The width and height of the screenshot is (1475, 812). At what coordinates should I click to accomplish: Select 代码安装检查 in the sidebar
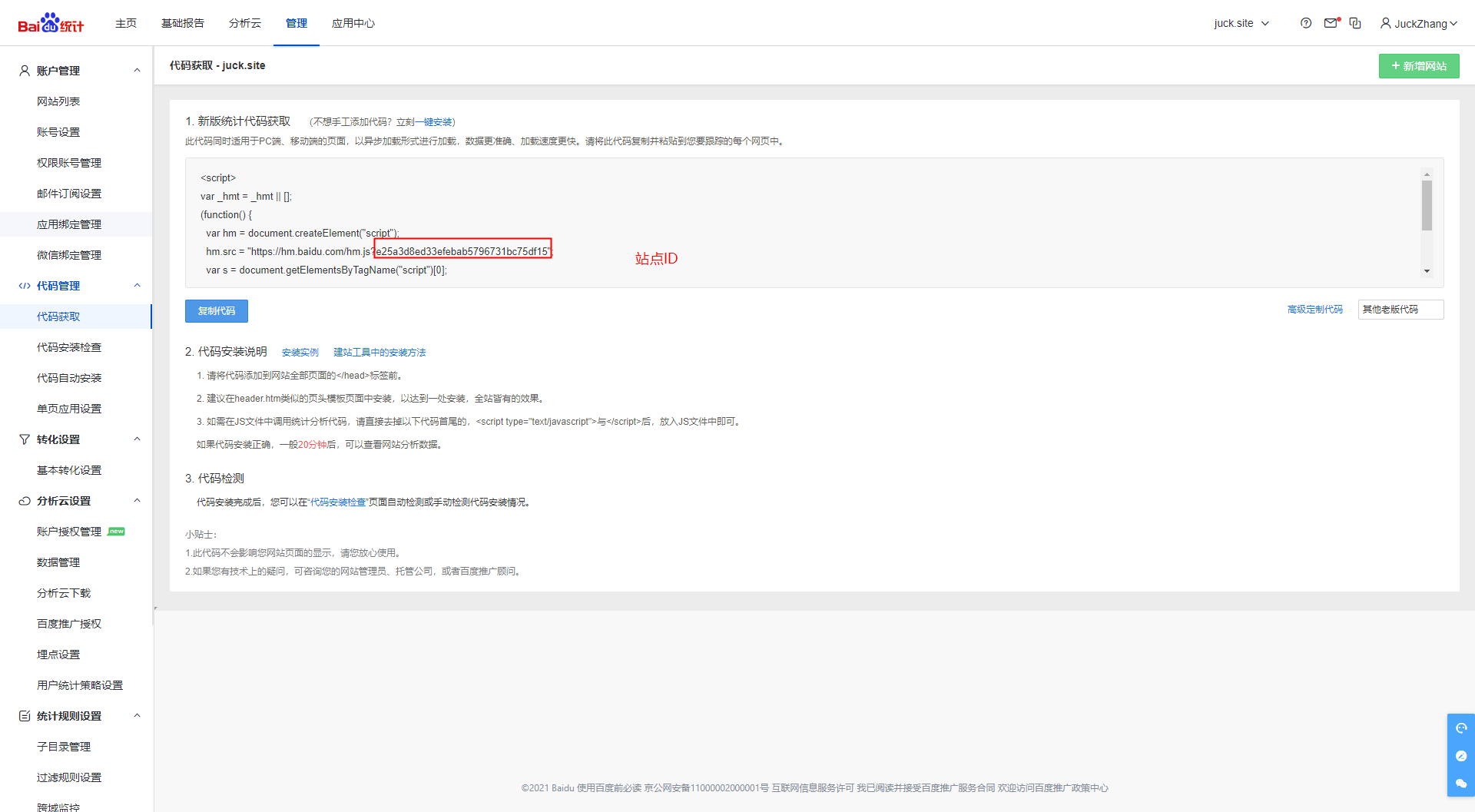tap(69, 347)
